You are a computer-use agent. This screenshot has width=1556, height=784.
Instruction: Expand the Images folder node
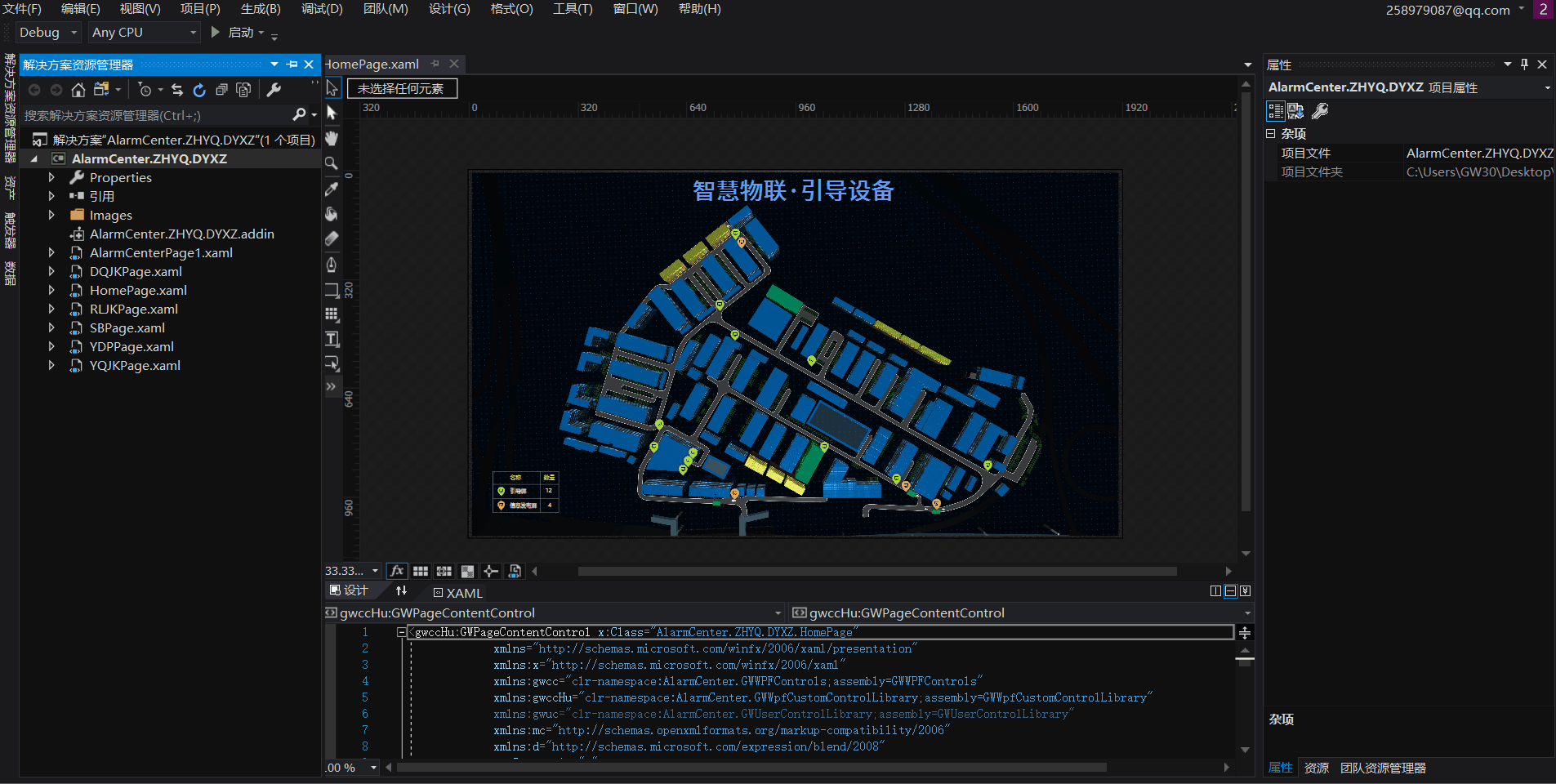click(x=51, y=215)
